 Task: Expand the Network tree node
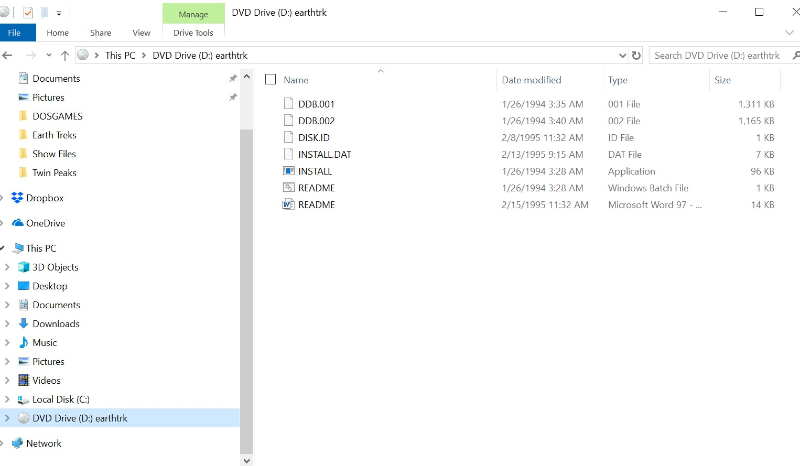pyautogui.click(x=6, y=443)
